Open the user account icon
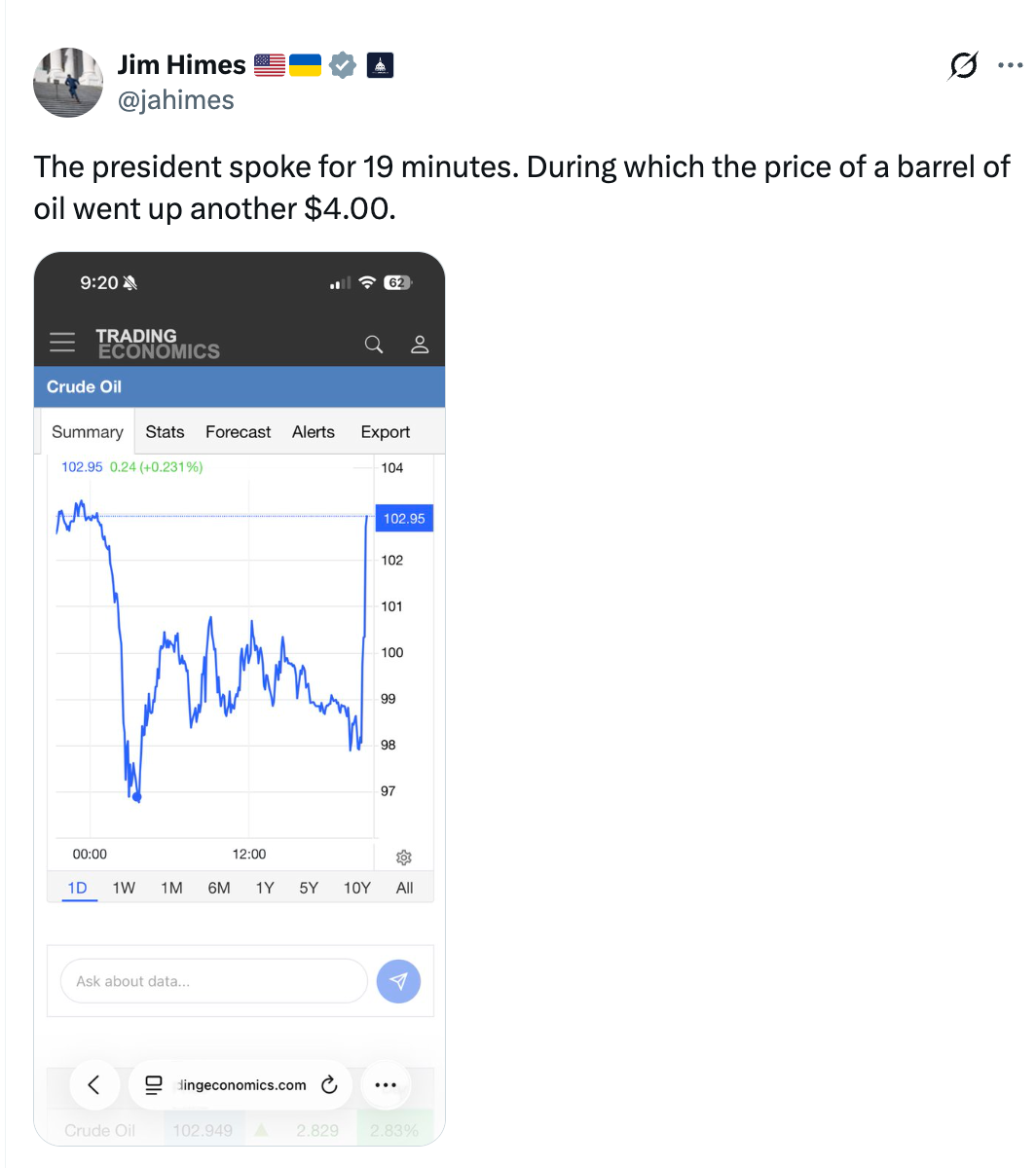1036x1168 pixels. tap(420, 345)
